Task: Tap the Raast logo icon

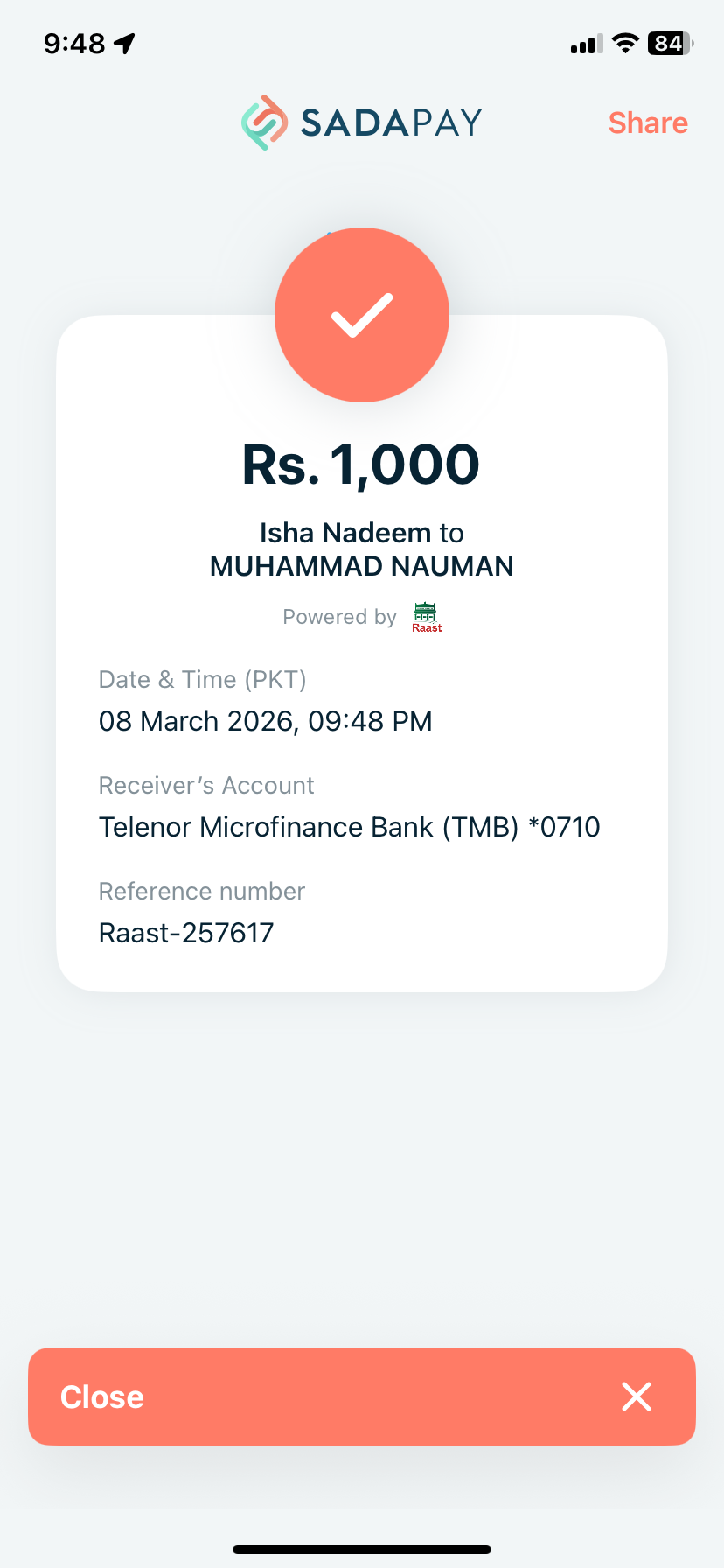Action: [x=427, y=617]
